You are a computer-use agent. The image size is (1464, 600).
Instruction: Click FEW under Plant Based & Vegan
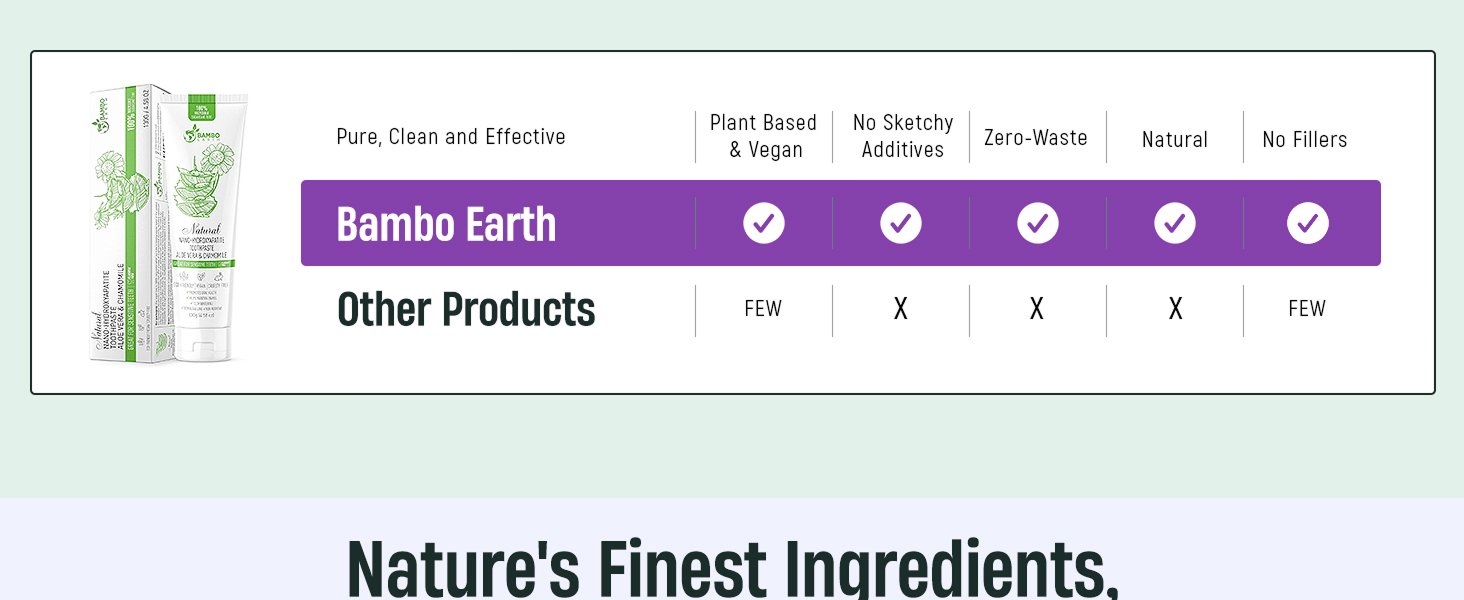[x=763, y=309]
